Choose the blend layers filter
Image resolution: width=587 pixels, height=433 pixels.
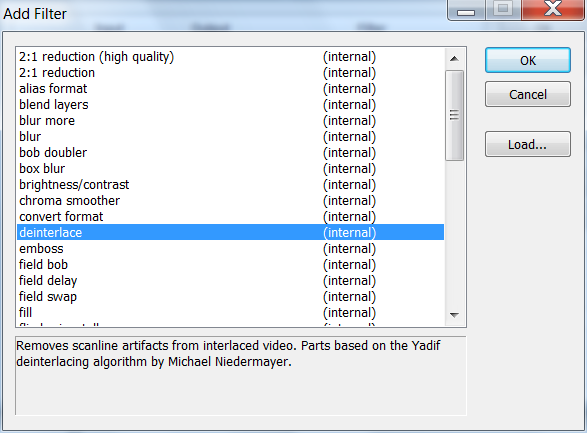[231, 105]
